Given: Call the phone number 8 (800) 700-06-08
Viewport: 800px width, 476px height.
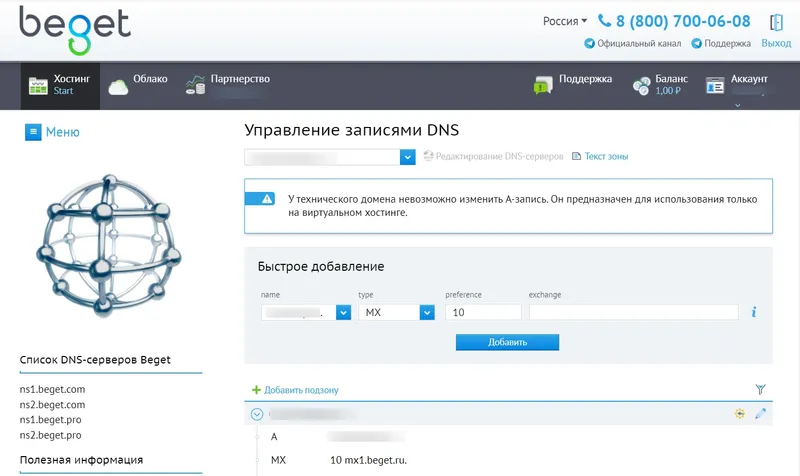Looking at the screenshot, I should coord(683,21).
